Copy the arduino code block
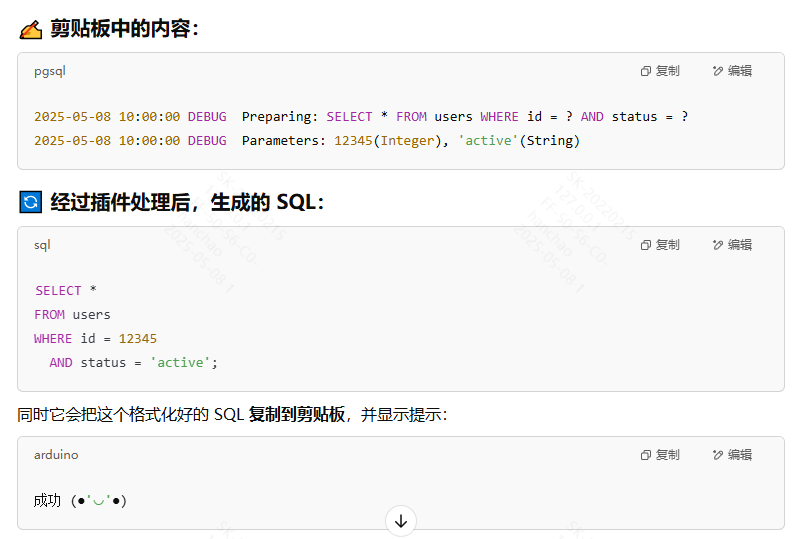Screen dimensions: 798x539 660,455
